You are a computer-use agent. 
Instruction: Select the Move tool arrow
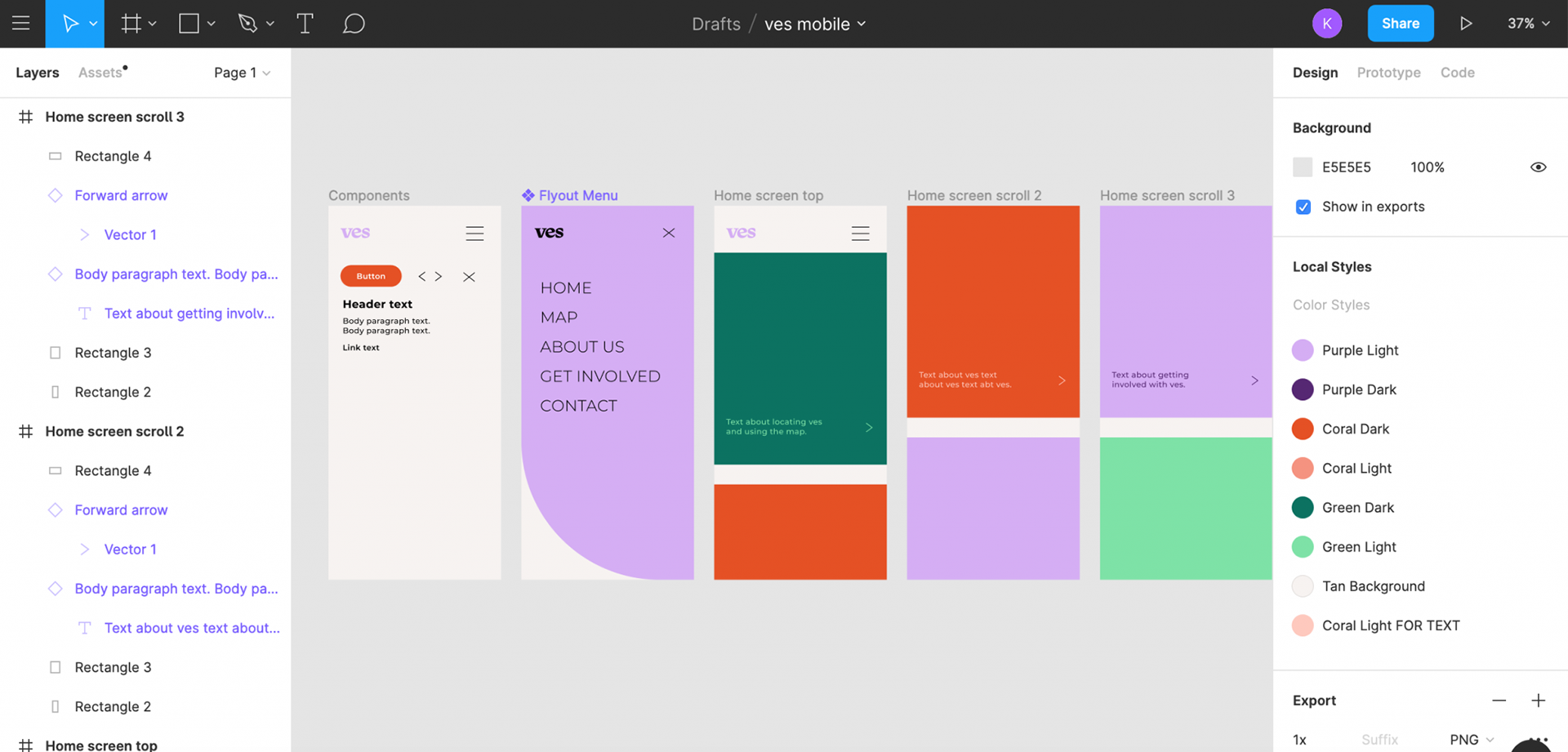(70, 24)
